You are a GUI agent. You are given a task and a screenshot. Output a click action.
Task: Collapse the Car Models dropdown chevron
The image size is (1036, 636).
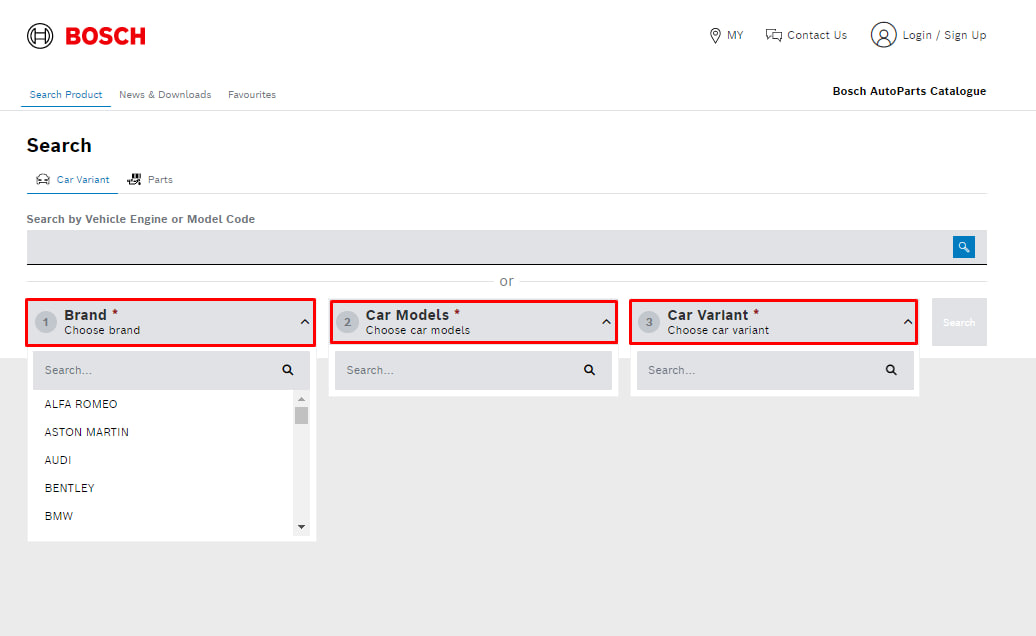click(x=606, y=322)
